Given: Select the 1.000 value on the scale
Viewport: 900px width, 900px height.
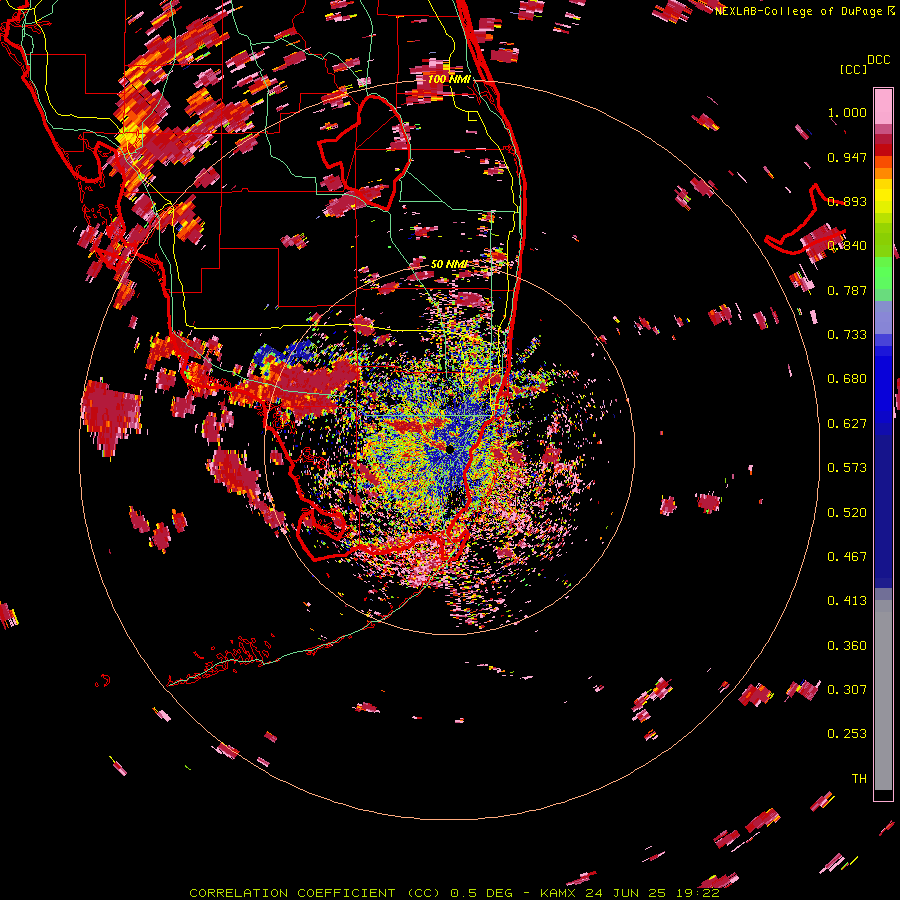Looking at the screenshot, I should tap(847, 112).
